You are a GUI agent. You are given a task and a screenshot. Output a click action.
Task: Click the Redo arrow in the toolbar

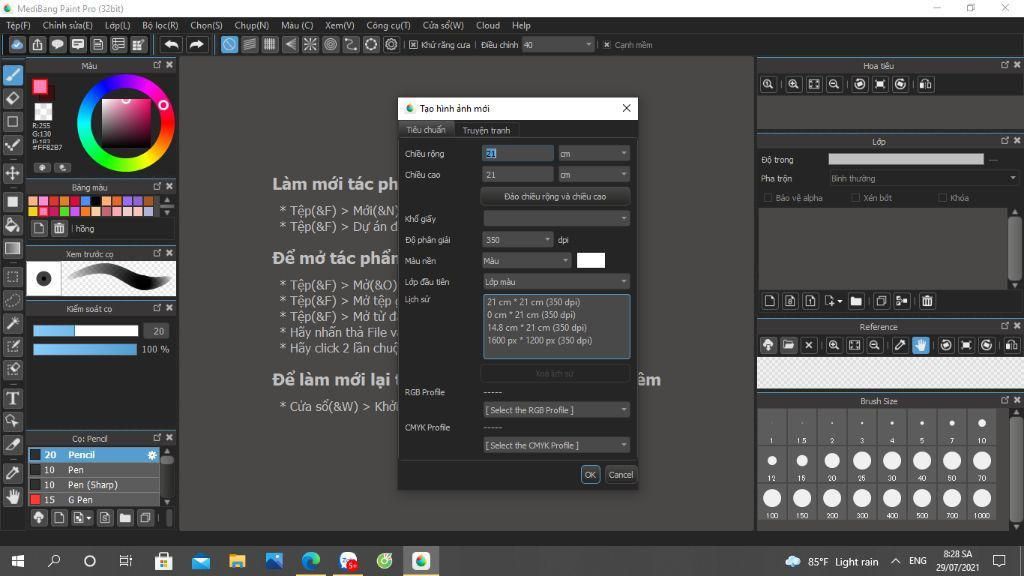196,44
